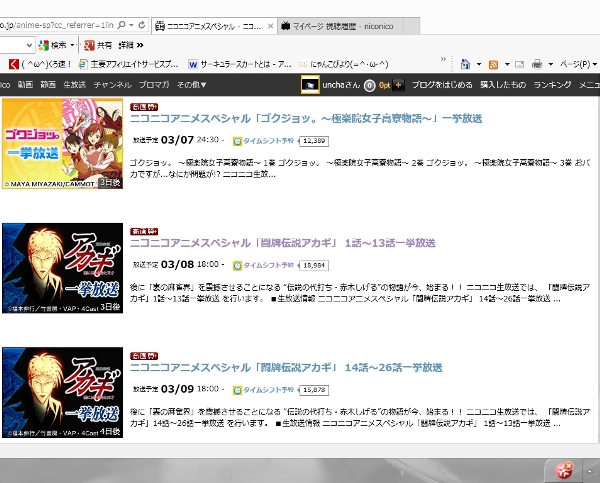Expand the その他▼ navigation menu
600x483 pixels.
point(192,85)
